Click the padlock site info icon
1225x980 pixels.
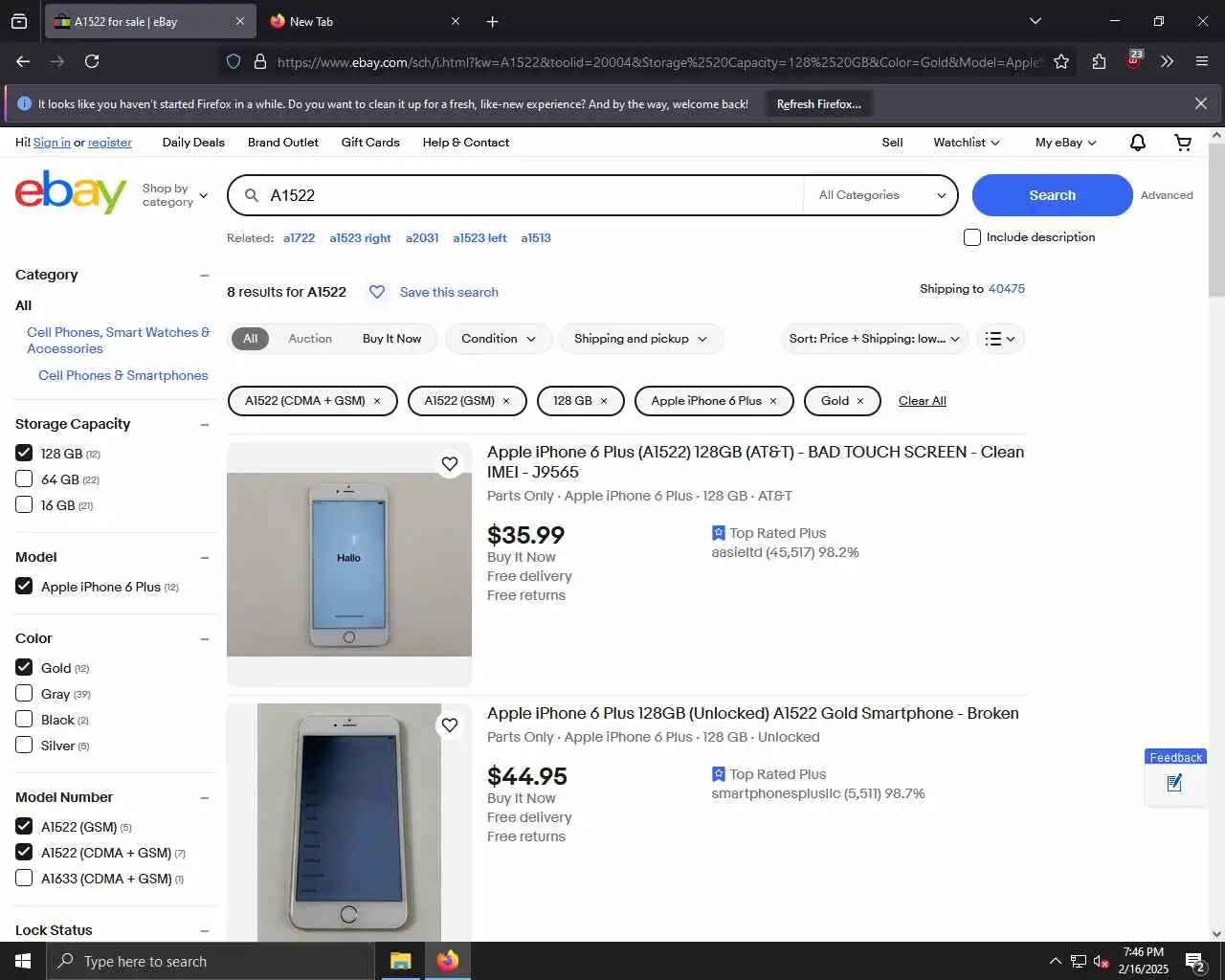coord(260,61)
